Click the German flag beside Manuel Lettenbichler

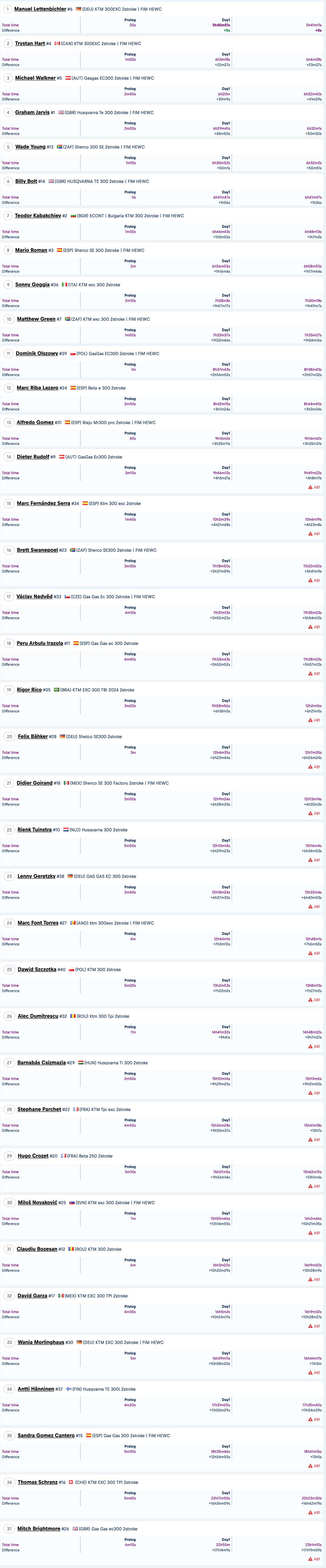pos(79,9)
